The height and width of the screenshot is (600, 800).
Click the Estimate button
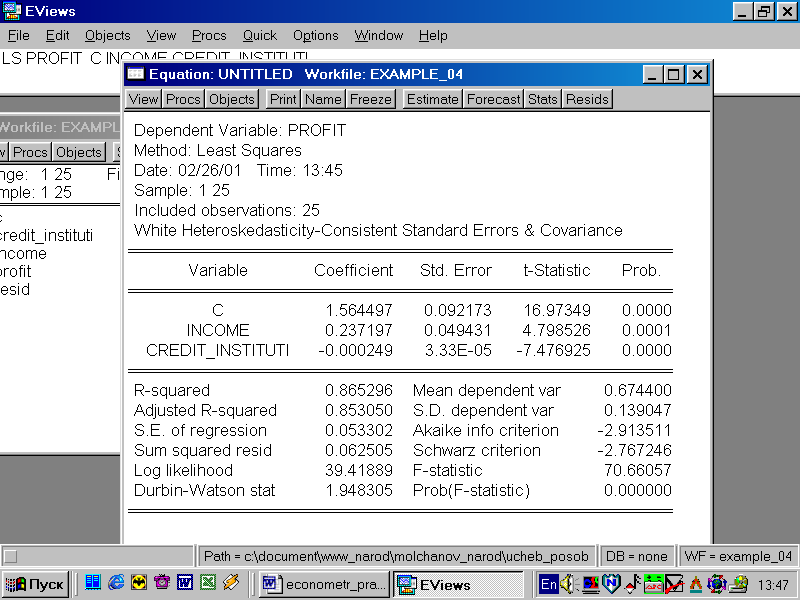coord(433,99)
